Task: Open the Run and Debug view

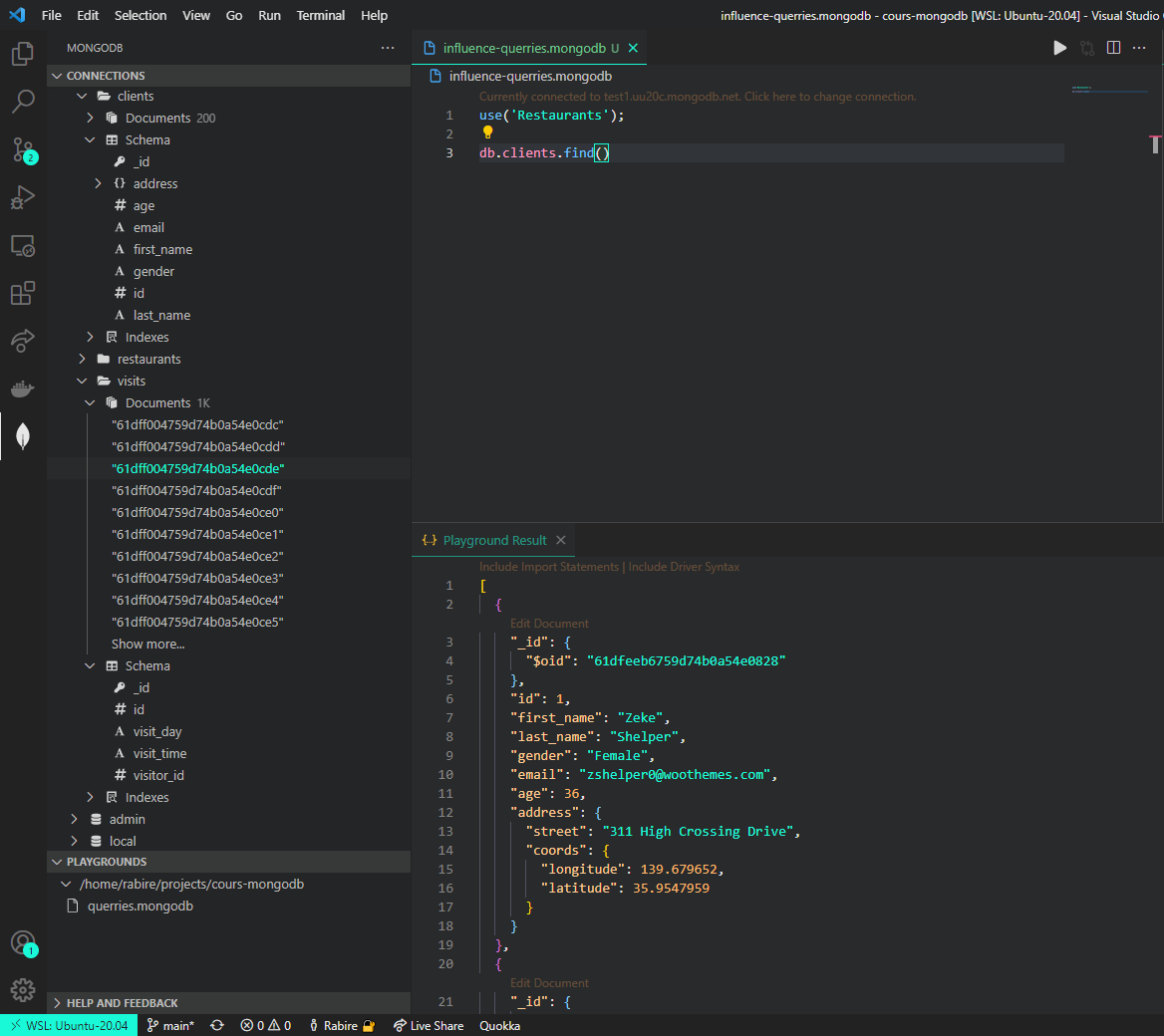Action: click(23, 197)
